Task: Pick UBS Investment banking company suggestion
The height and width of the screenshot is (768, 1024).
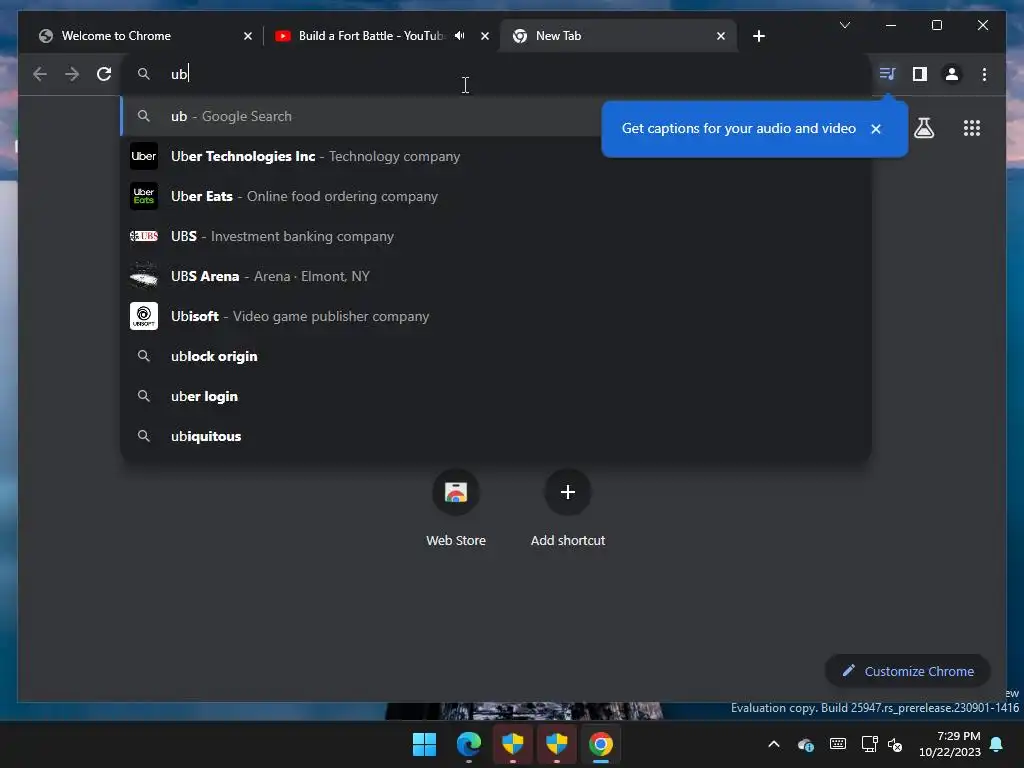Action: tap(496, 236)
